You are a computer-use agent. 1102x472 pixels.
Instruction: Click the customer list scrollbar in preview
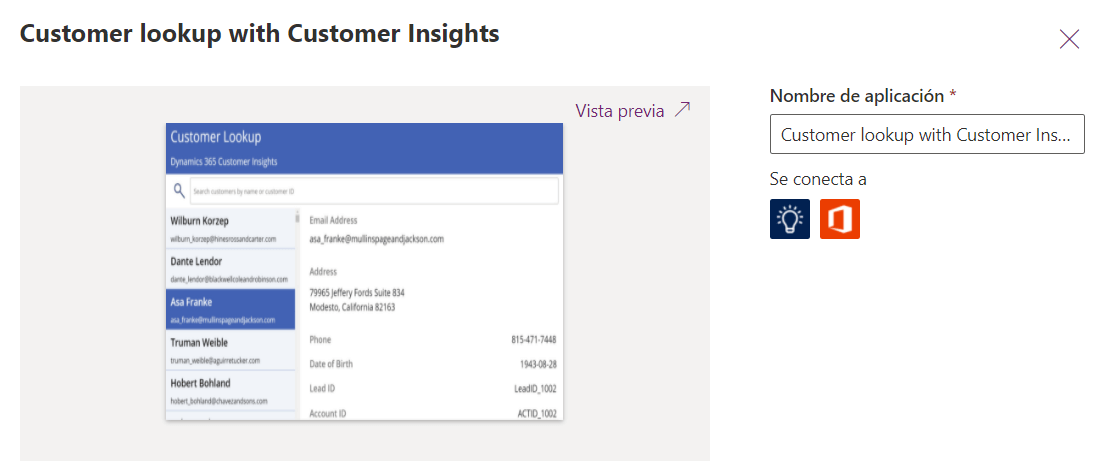pos(296,217)
